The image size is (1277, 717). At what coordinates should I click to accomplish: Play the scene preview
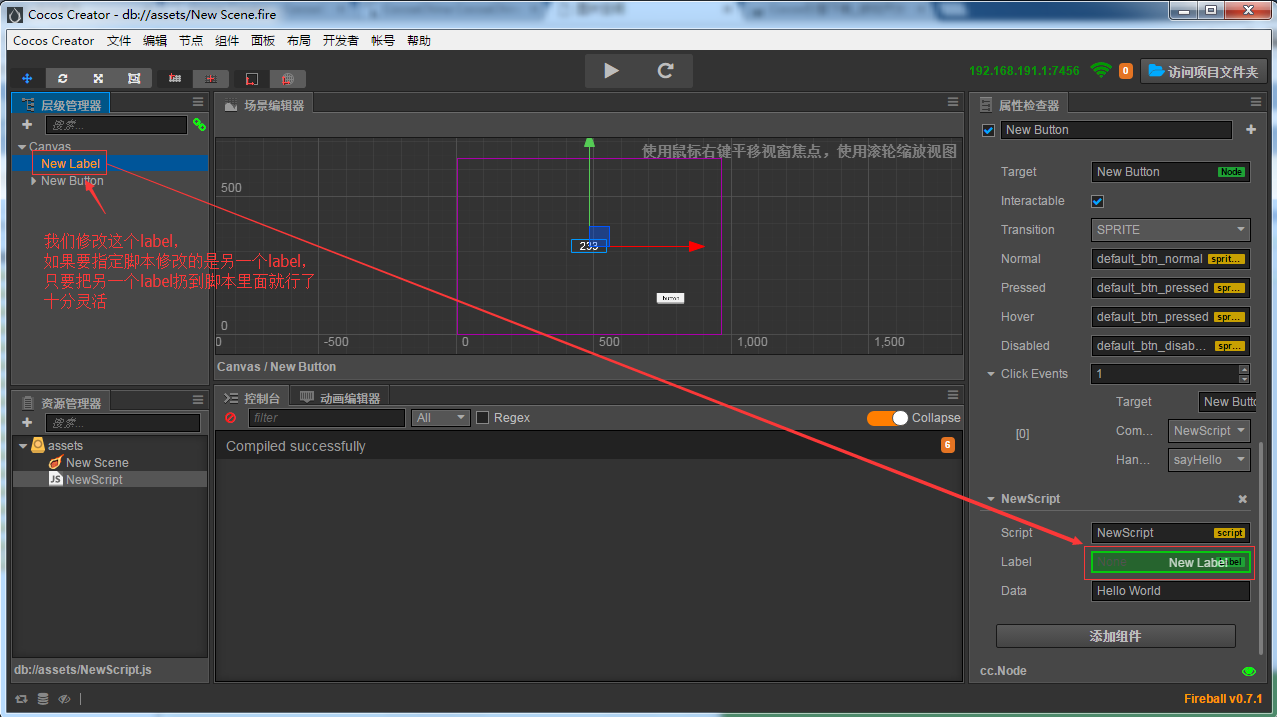point(611,71)
